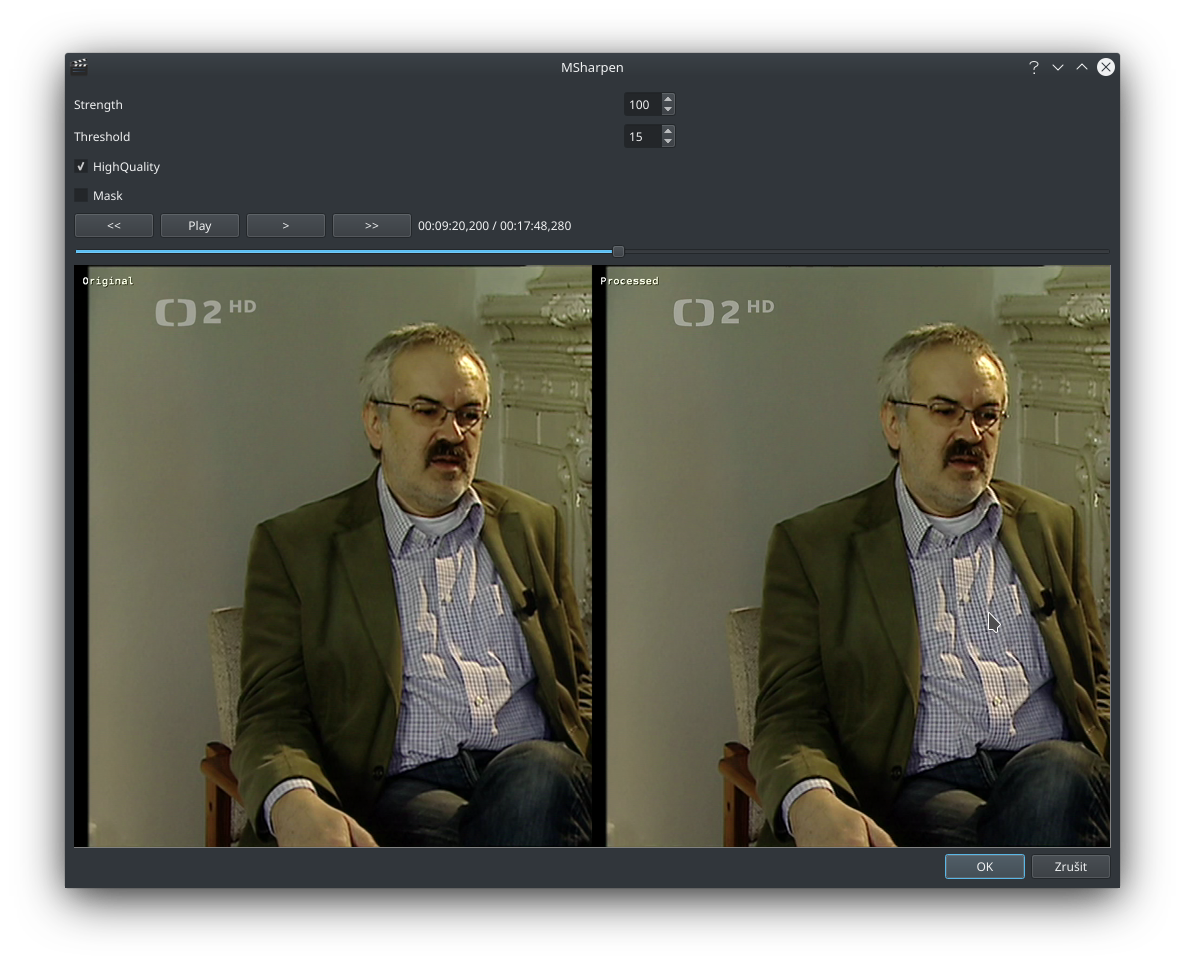The width and height of the screenshot is (1185, 965).
Task: Increase Threshold with the up spinner arrow
Action: pyautogui.click(x=667, y=131)
